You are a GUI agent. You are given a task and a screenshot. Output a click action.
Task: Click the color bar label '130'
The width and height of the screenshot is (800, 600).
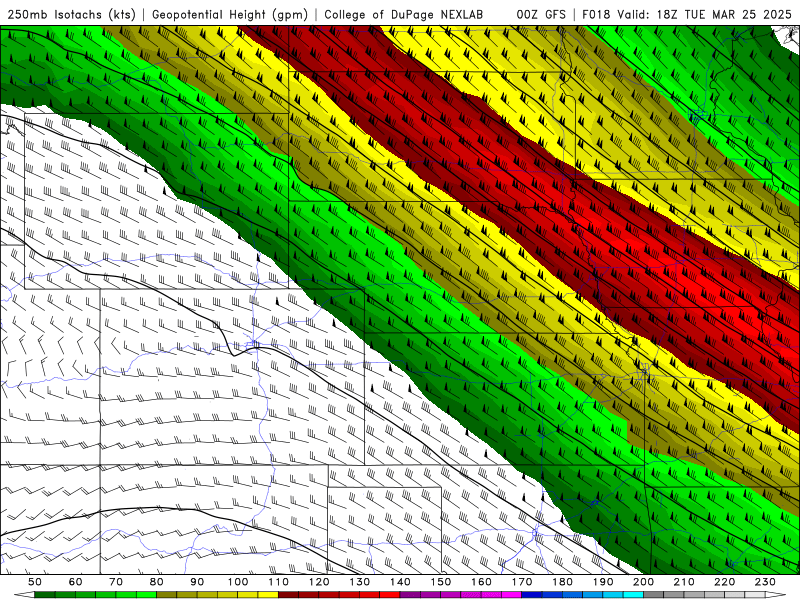point(359,582)
